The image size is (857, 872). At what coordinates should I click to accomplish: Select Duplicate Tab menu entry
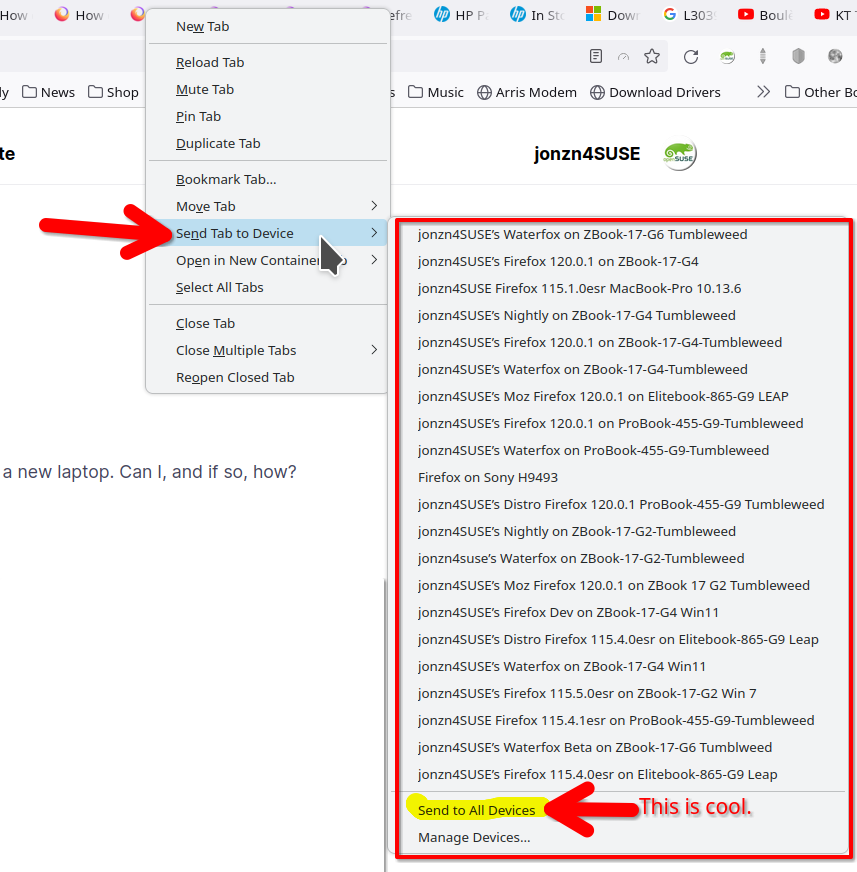tap(267, 143)
